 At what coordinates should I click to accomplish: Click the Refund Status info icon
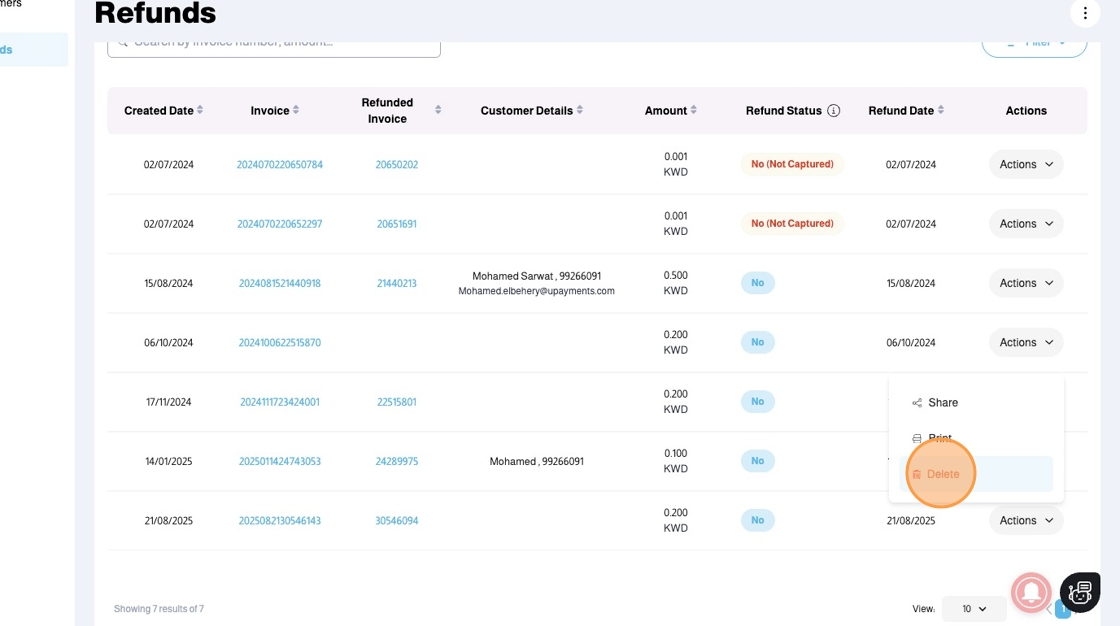point(834,111)
